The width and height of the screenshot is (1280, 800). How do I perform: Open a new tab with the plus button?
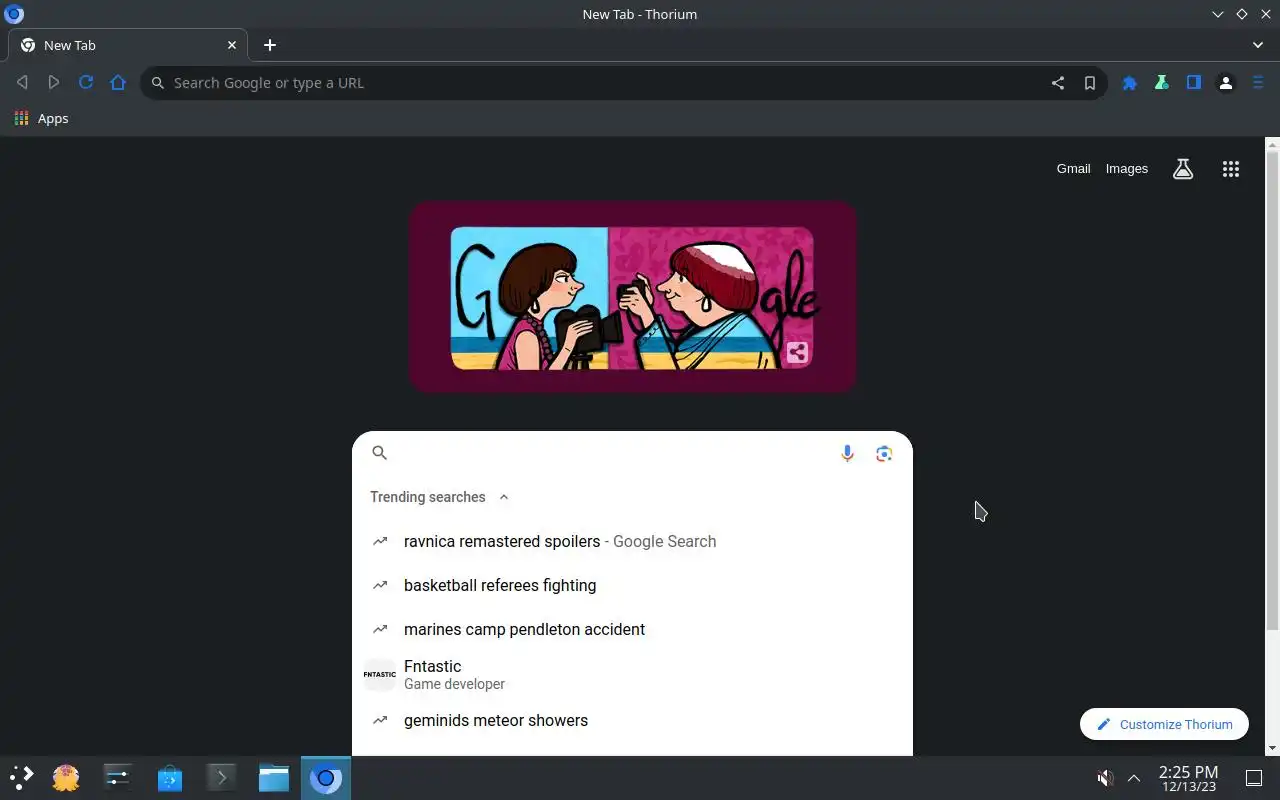pos(269,45)
